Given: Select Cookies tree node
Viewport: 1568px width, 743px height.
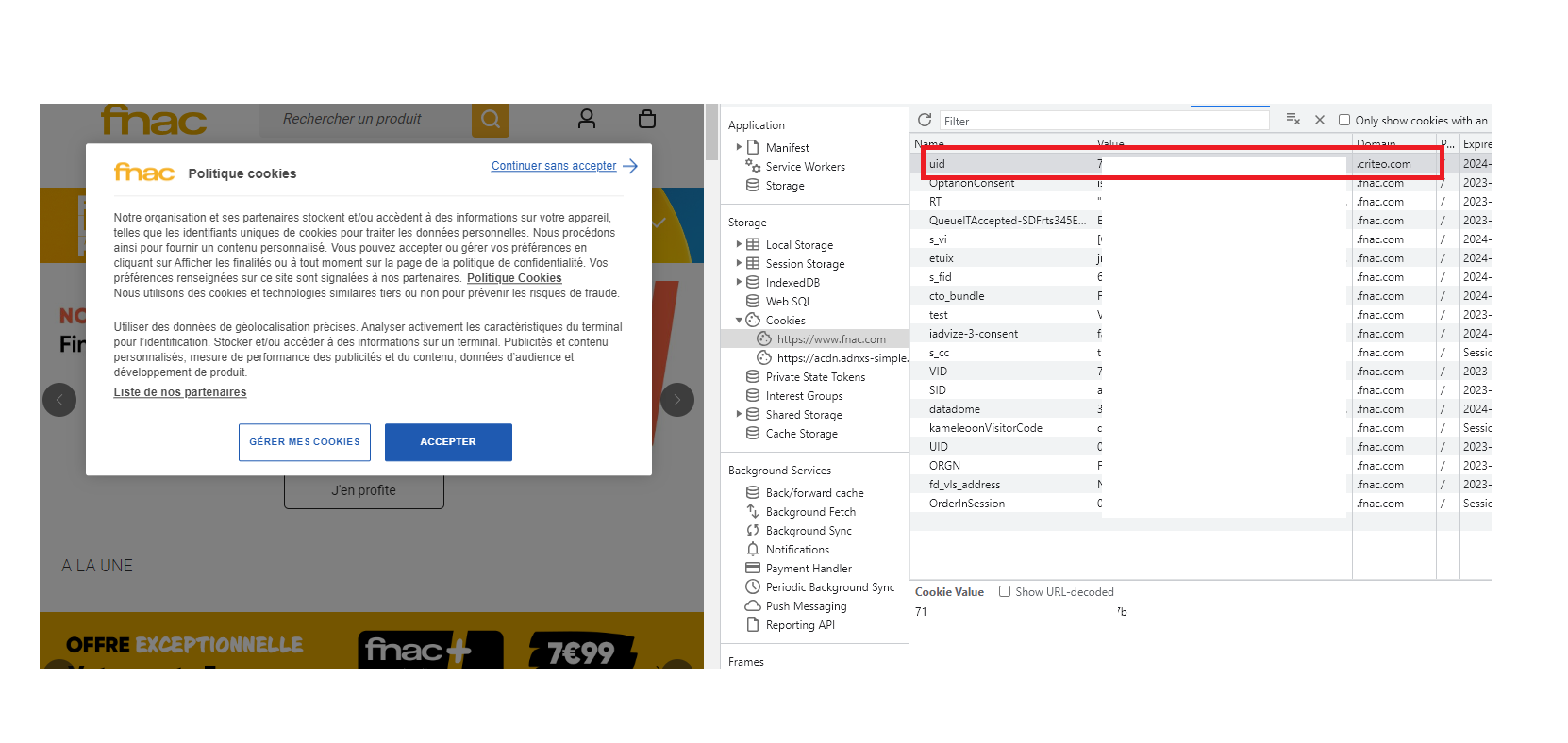Looking at the screenshot, I should pos(785,321).
